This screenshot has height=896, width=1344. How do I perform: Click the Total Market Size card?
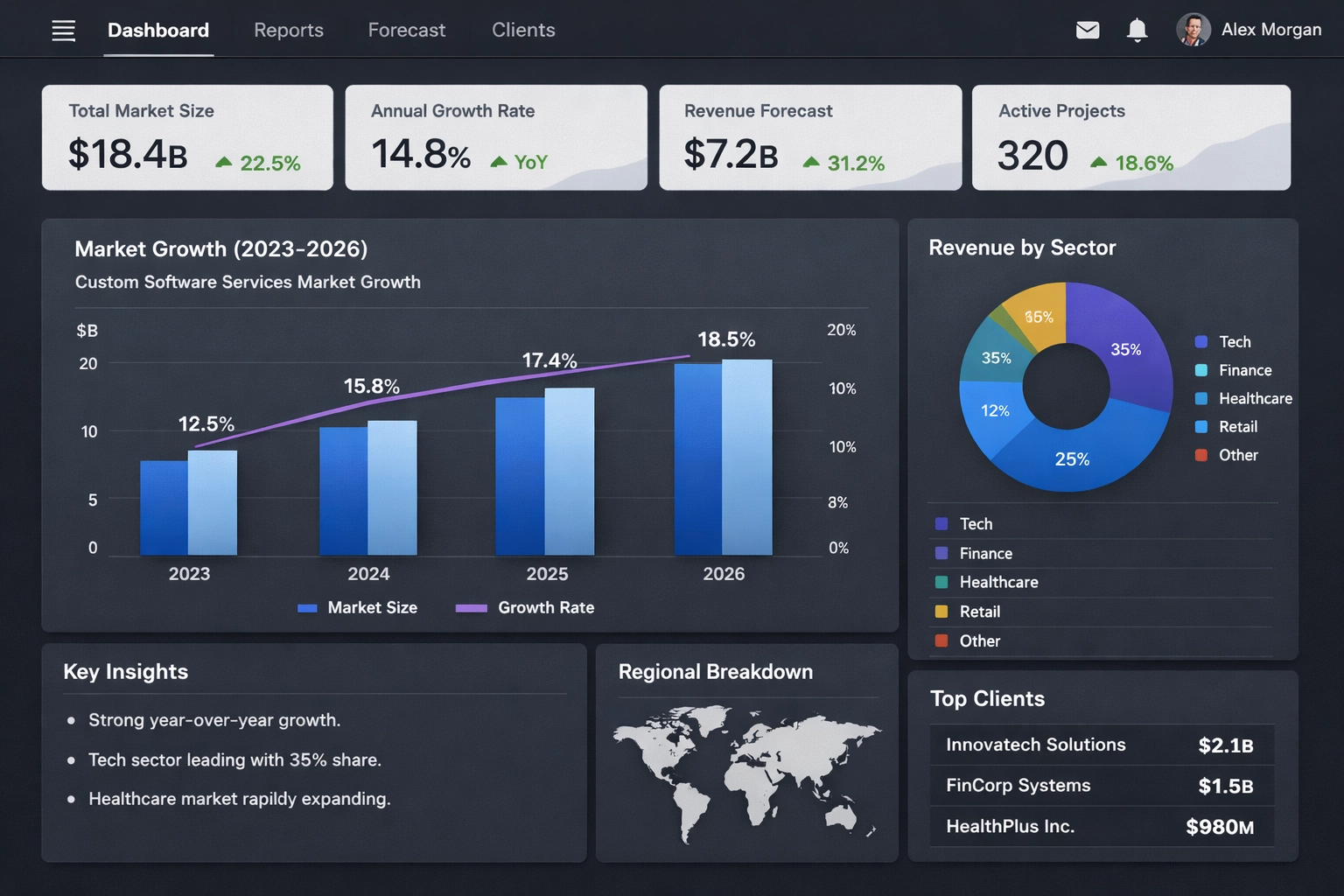click(186, 136)
